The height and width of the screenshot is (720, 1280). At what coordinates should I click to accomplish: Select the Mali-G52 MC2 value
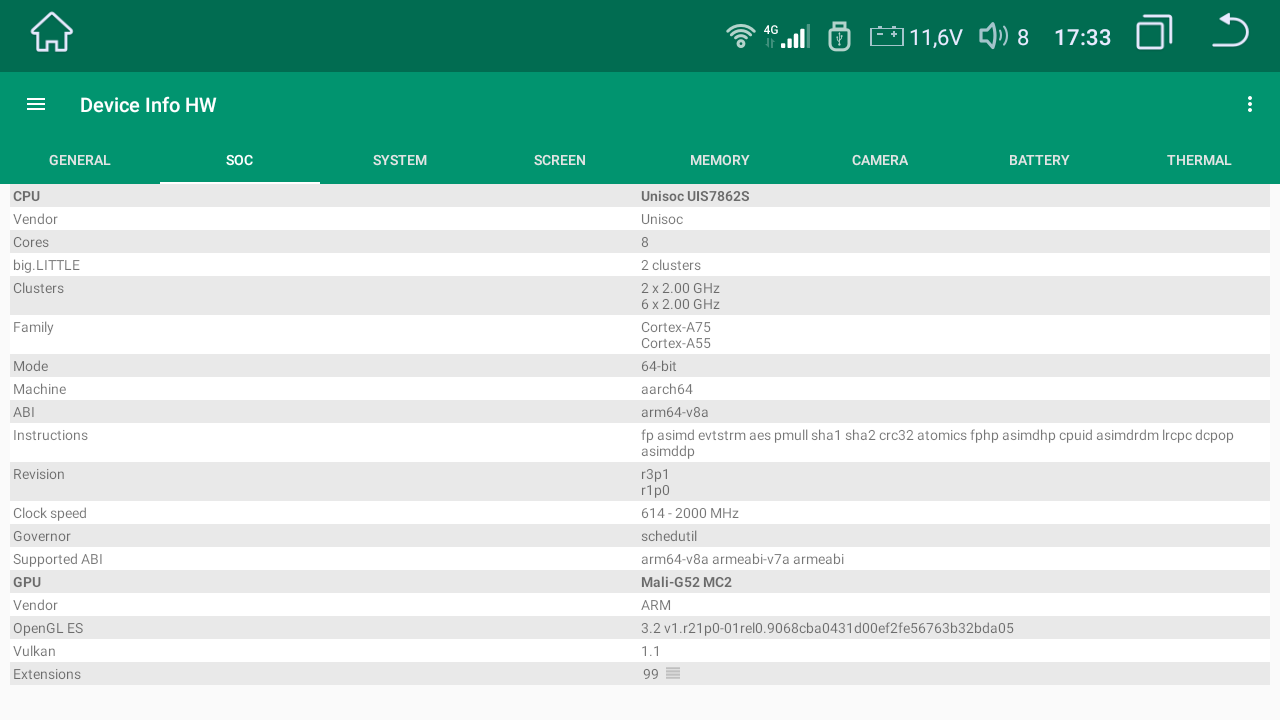coord(687,582)
